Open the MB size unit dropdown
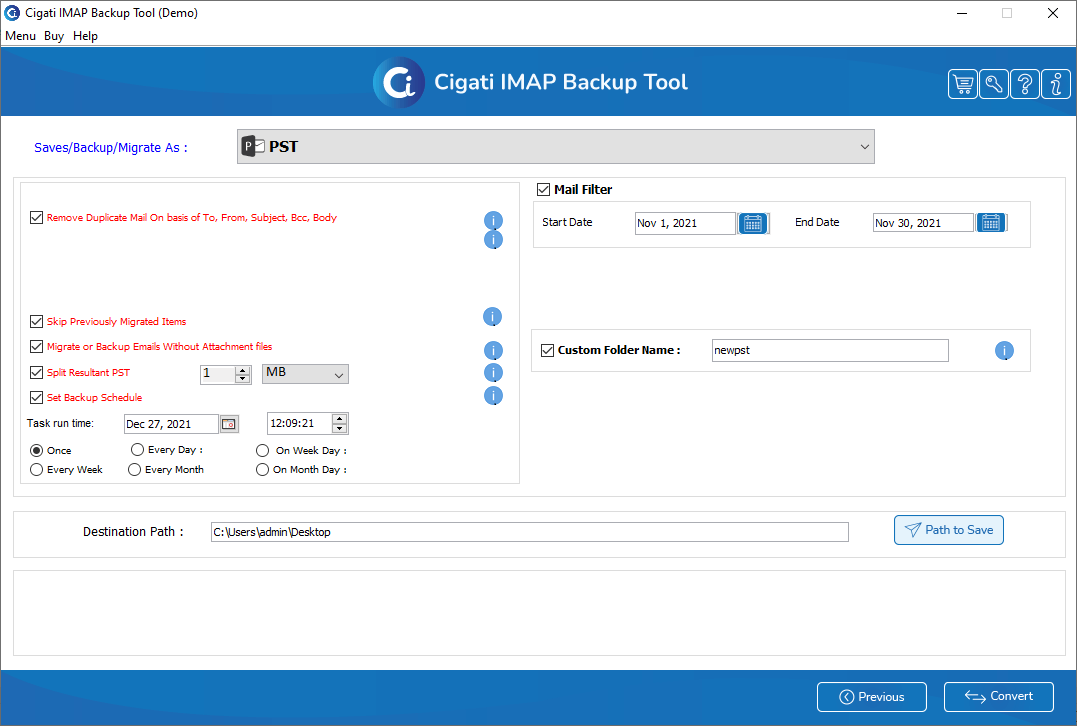 coord(306,374)
